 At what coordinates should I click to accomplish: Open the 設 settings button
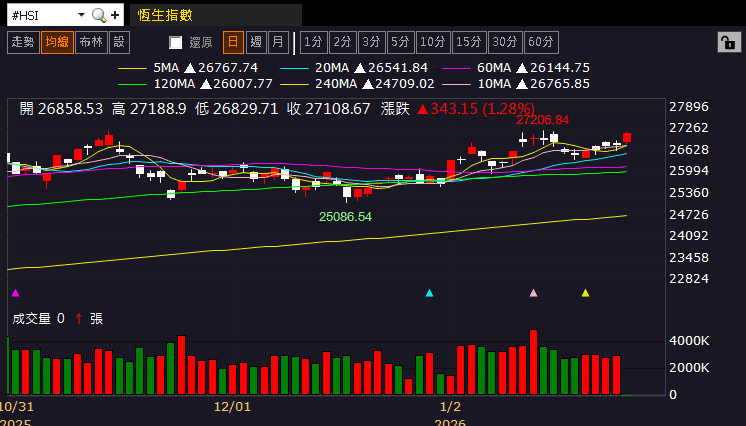point(119,42)
